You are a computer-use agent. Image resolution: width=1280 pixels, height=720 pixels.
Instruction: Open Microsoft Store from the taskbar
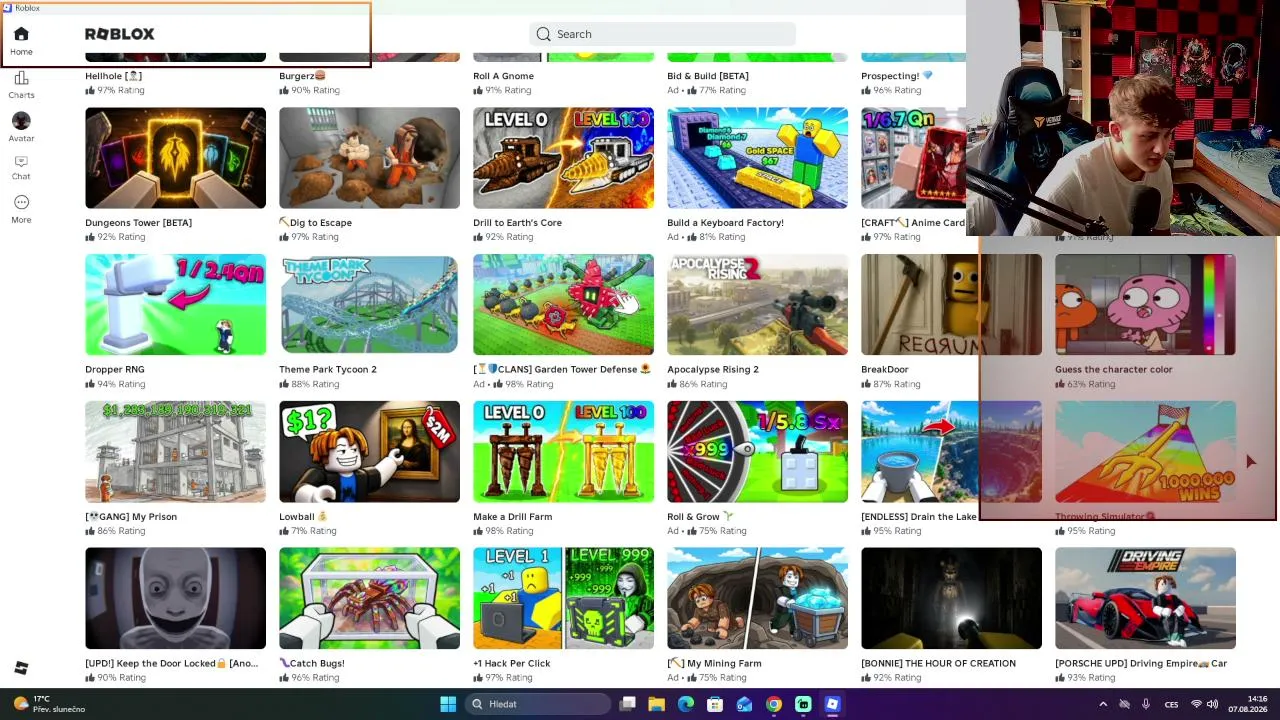[715, 704]
